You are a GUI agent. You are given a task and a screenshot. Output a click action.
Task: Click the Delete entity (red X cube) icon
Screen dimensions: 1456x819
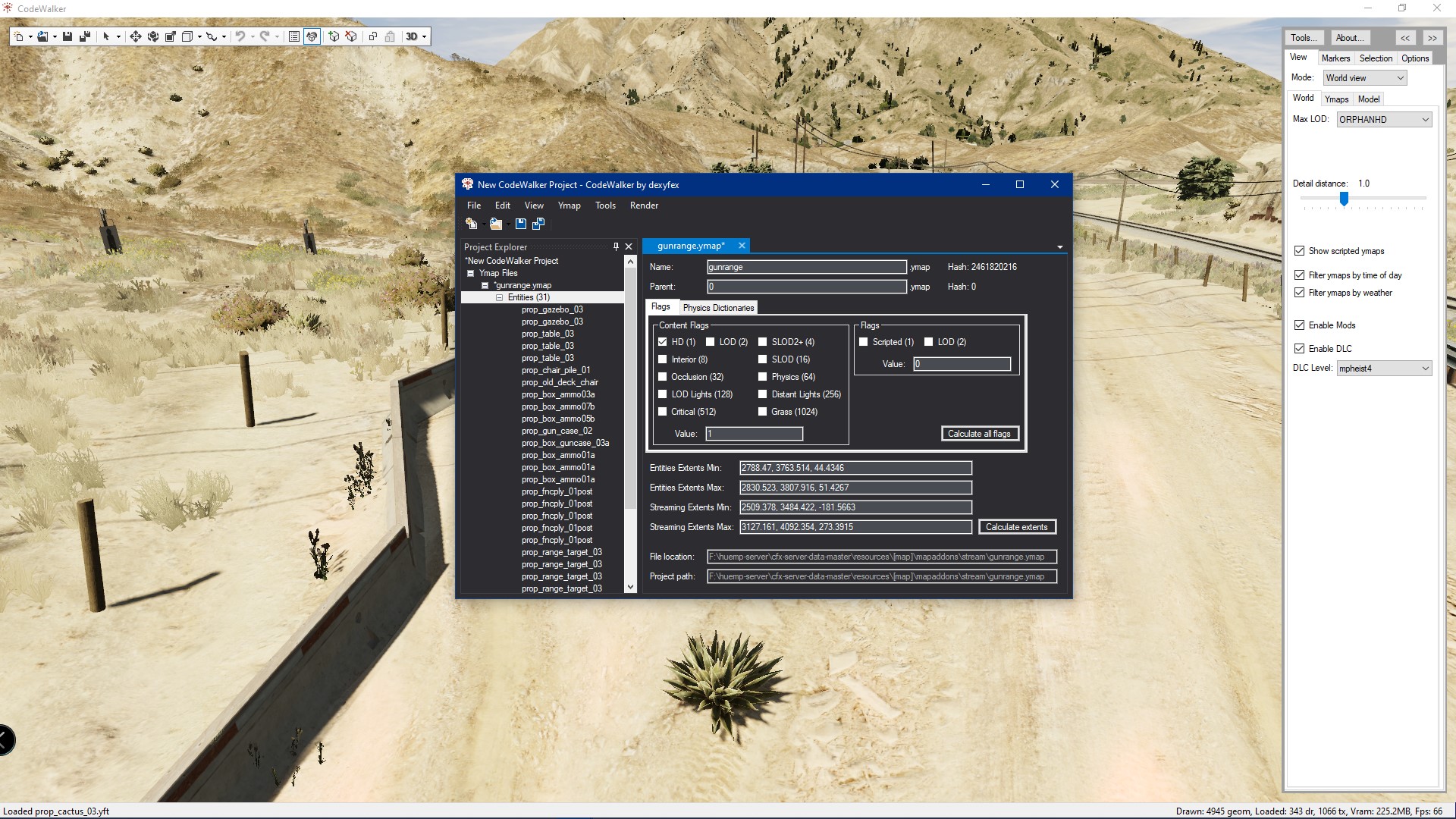(x=351, y=36)
